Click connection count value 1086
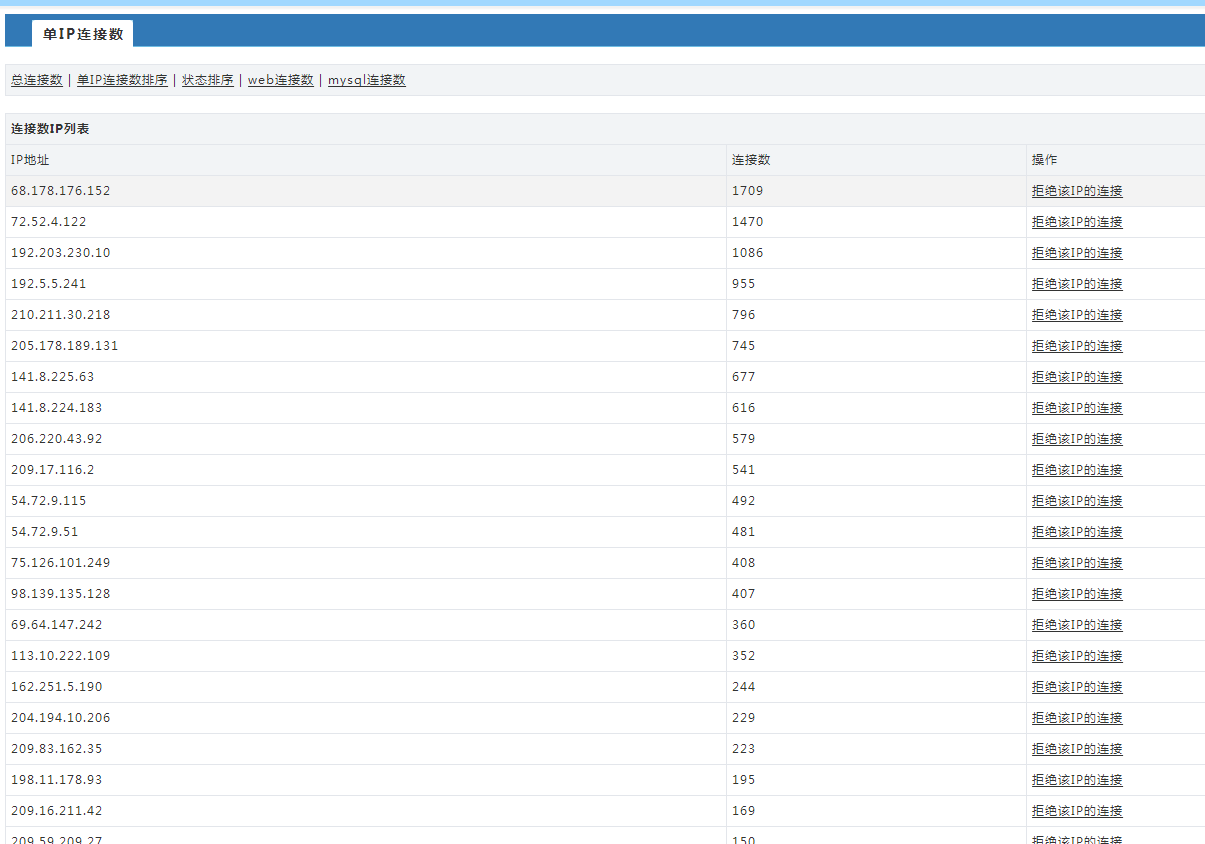 [748, 253]
